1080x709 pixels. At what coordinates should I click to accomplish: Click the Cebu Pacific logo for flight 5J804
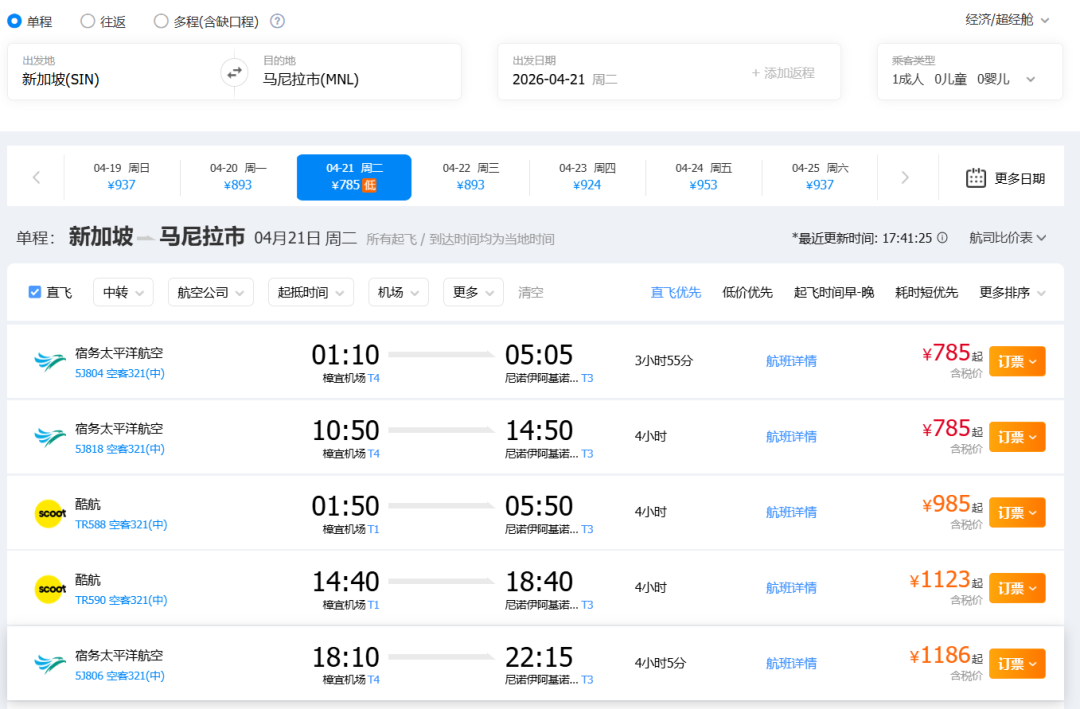[49, 361]
